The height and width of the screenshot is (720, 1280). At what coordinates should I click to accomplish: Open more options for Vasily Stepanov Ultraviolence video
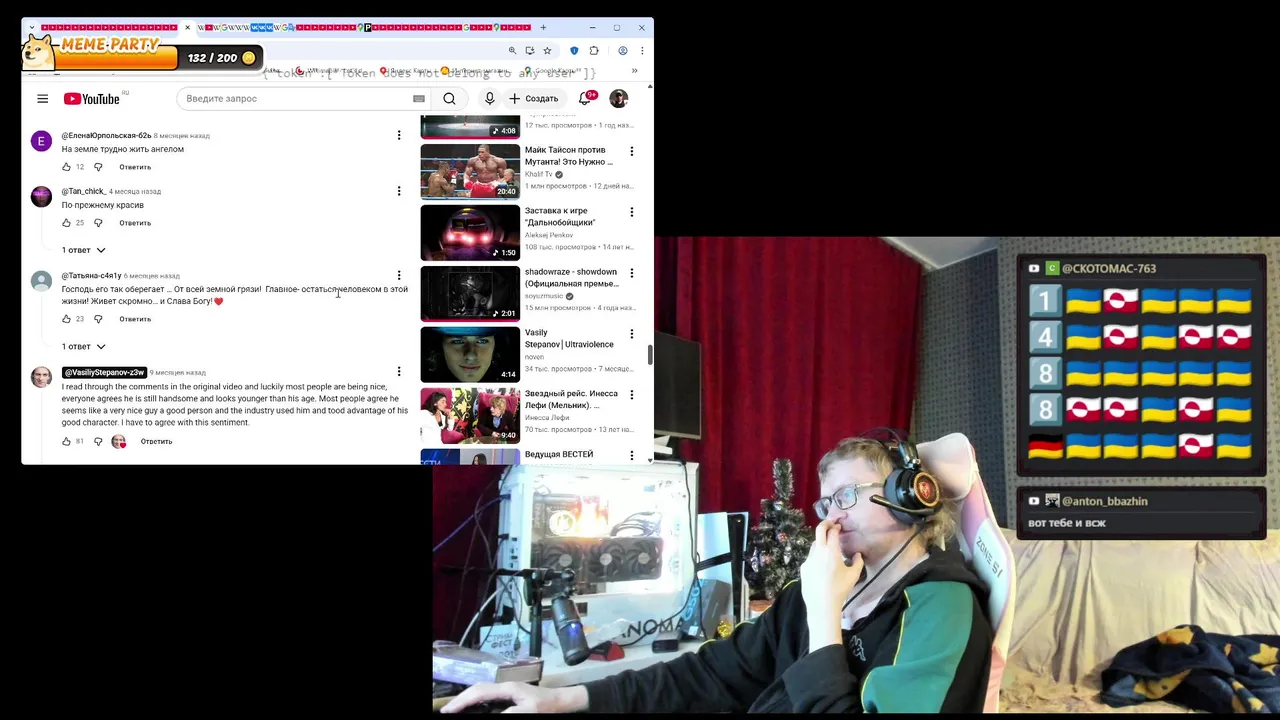631,334
